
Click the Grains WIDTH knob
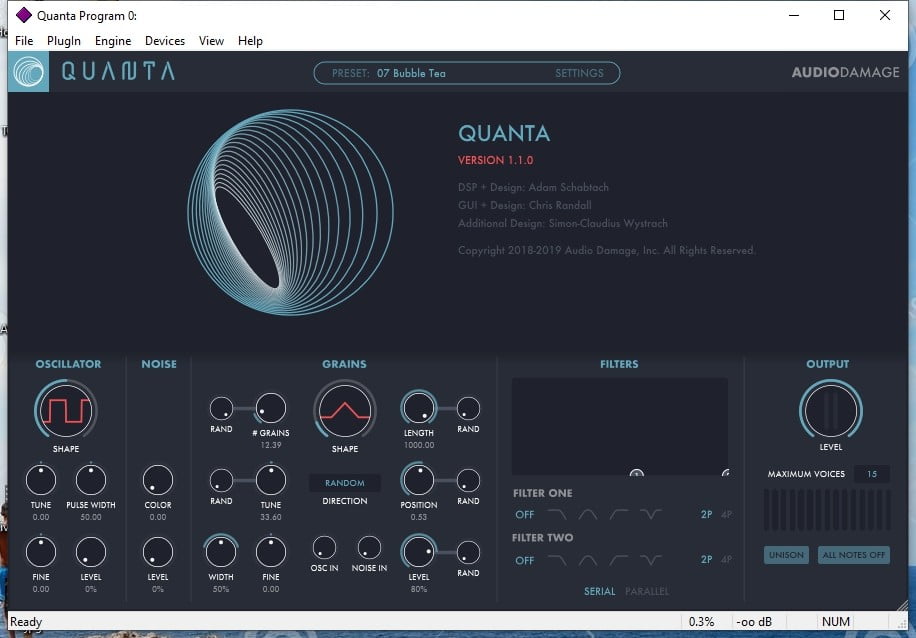(x=221, y=552)
